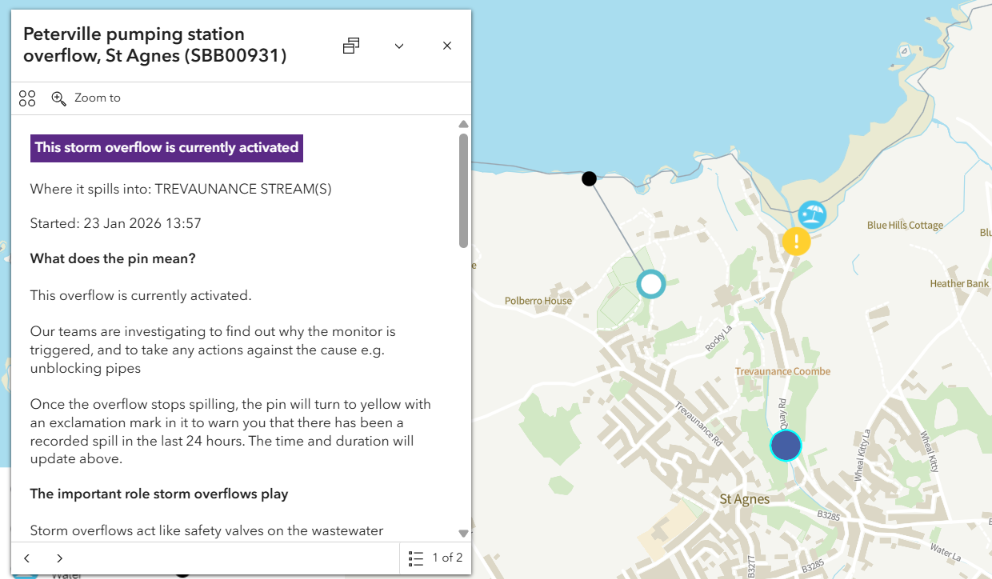The height and width of the screenshot is (579, 992).
Task: Click the purple "currently activated" status banner
Action: click(166, 148)
